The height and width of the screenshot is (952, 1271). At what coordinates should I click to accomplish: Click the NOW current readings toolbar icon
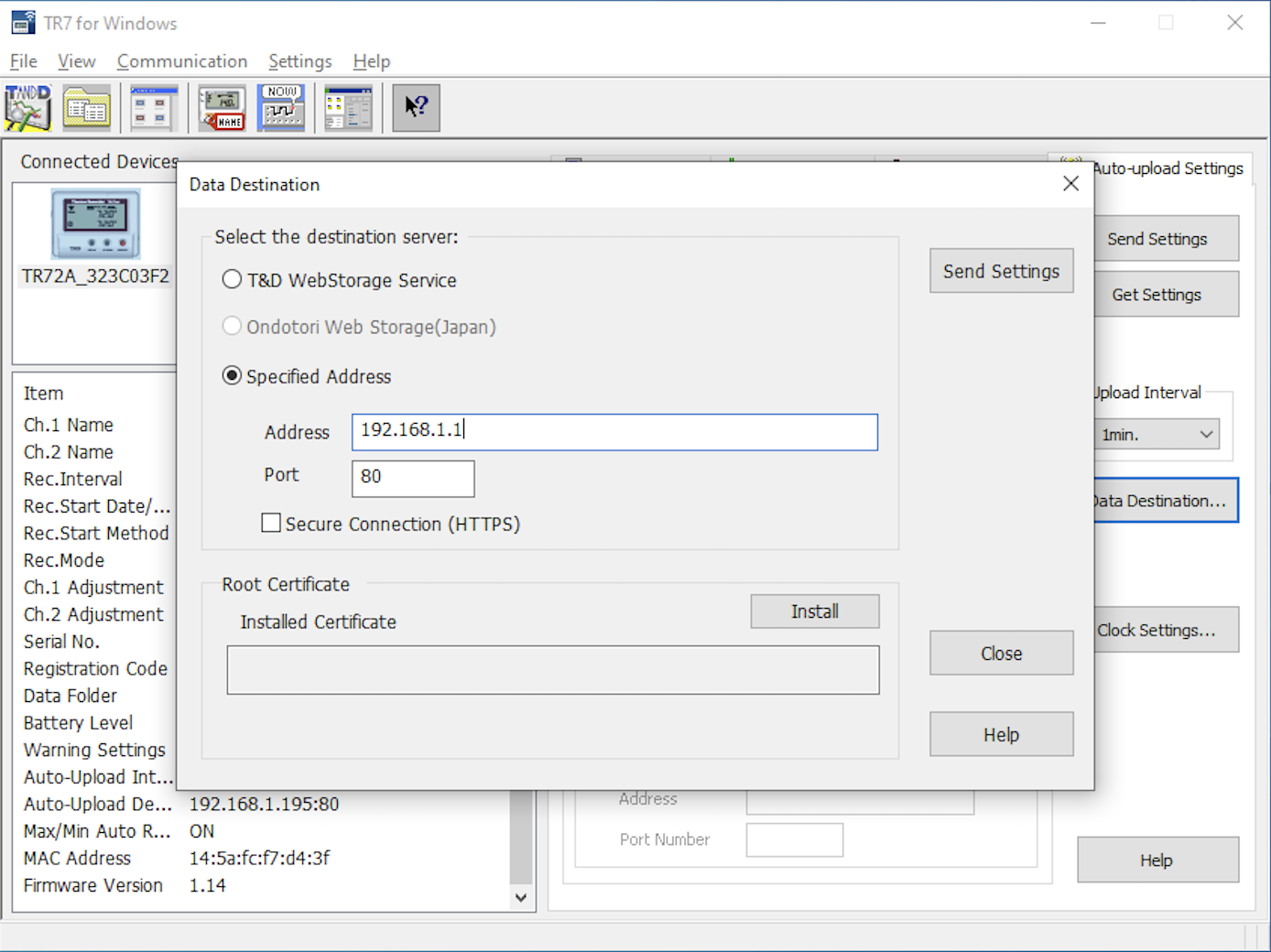pyautogui.click(x=281, y=108)
